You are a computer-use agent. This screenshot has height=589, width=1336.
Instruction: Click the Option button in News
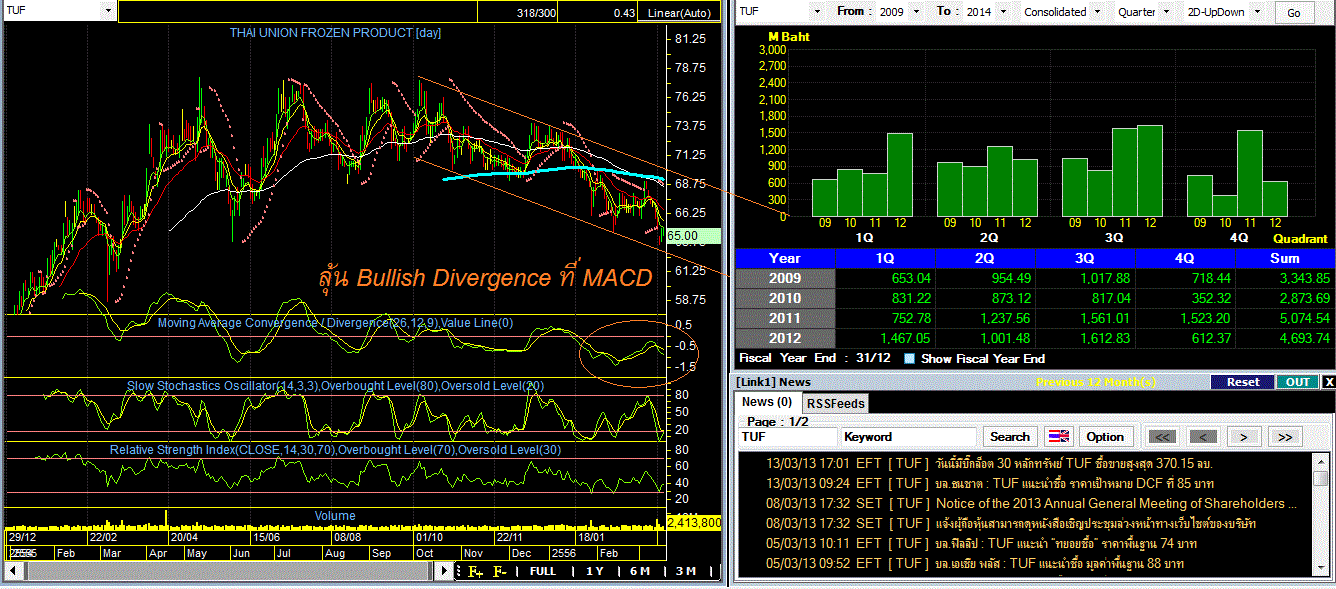point(1105,437)
